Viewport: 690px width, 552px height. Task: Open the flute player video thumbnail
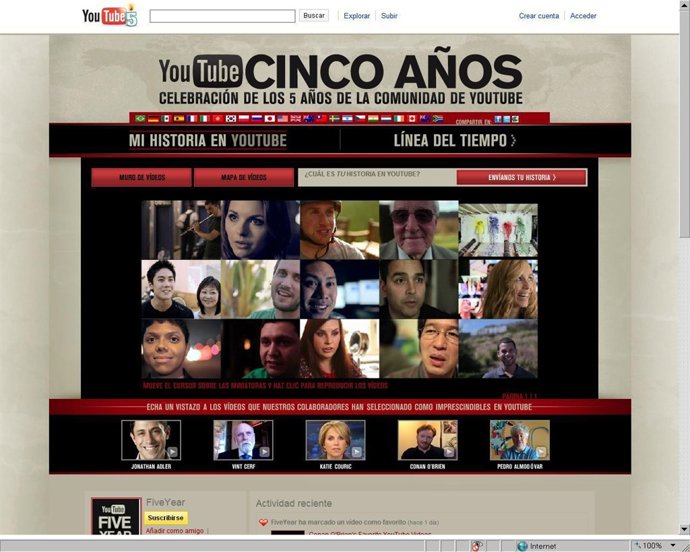181,230
